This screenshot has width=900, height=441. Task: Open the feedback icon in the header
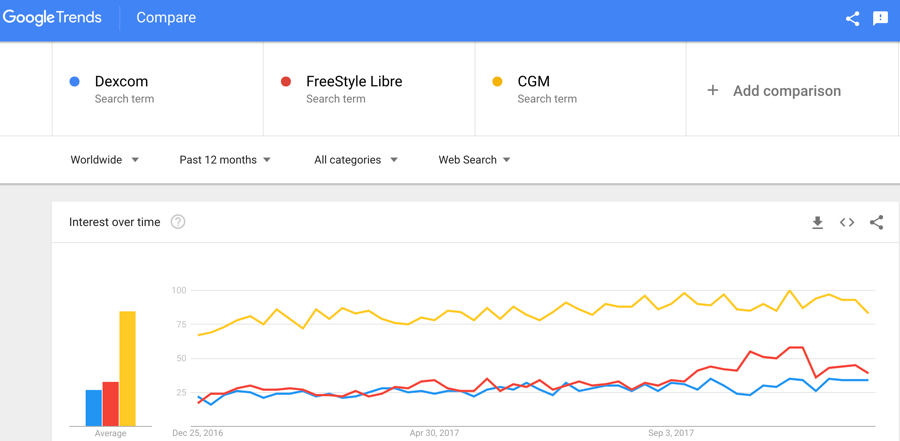(x=880, y=18)
